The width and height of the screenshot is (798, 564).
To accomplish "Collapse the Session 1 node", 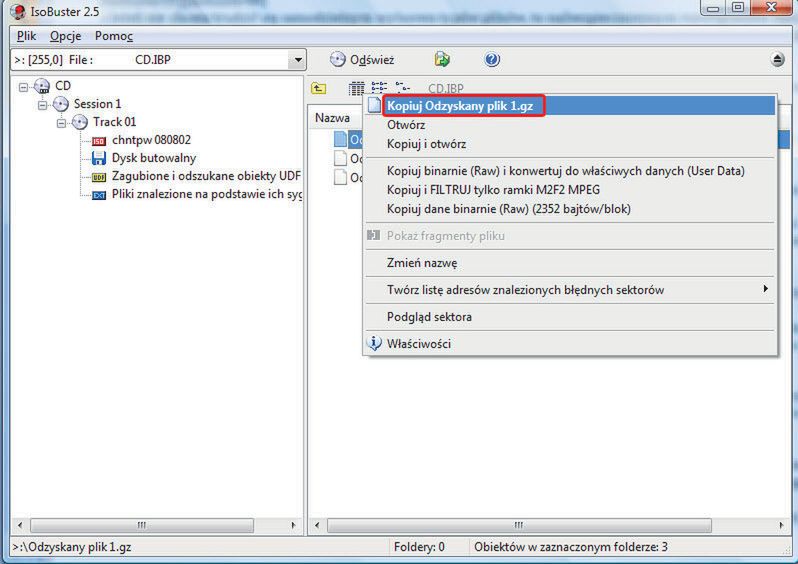I will 43,105.
